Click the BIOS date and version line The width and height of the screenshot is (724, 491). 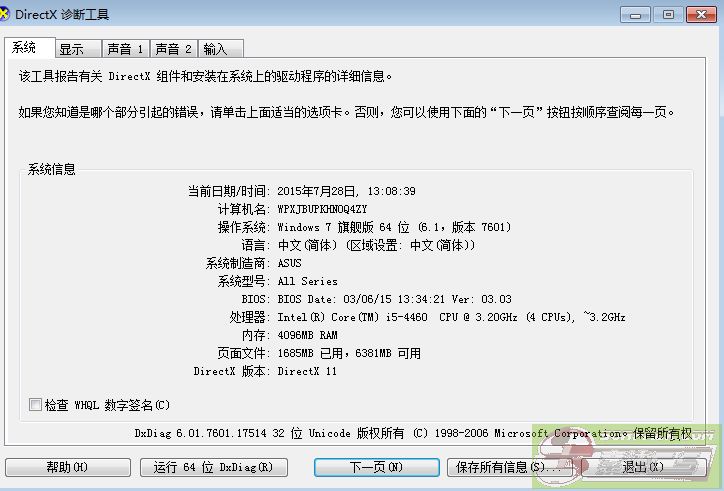coord(394,299)
